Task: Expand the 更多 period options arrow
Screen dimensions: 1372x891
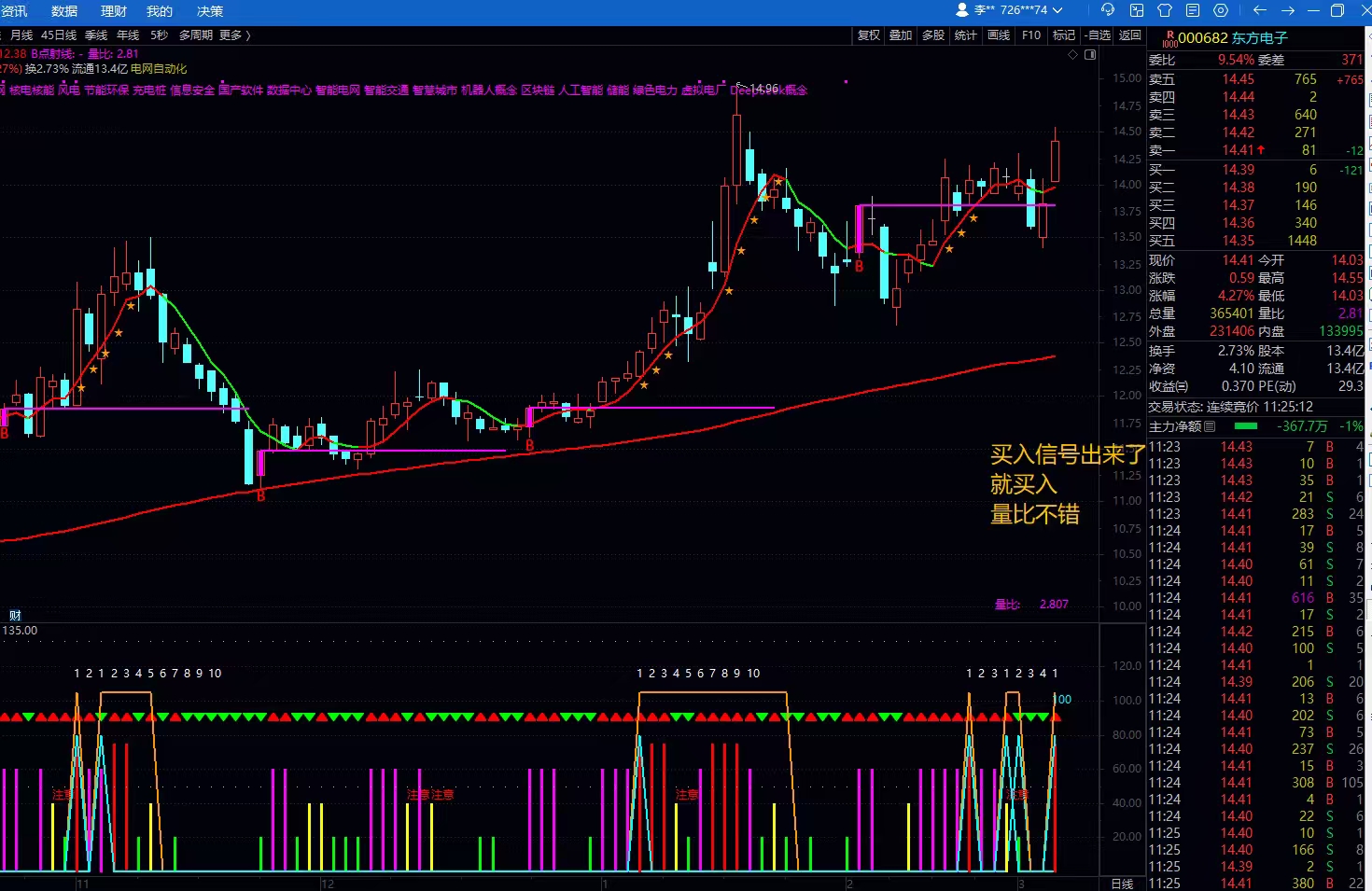Action: pos(248,35)
